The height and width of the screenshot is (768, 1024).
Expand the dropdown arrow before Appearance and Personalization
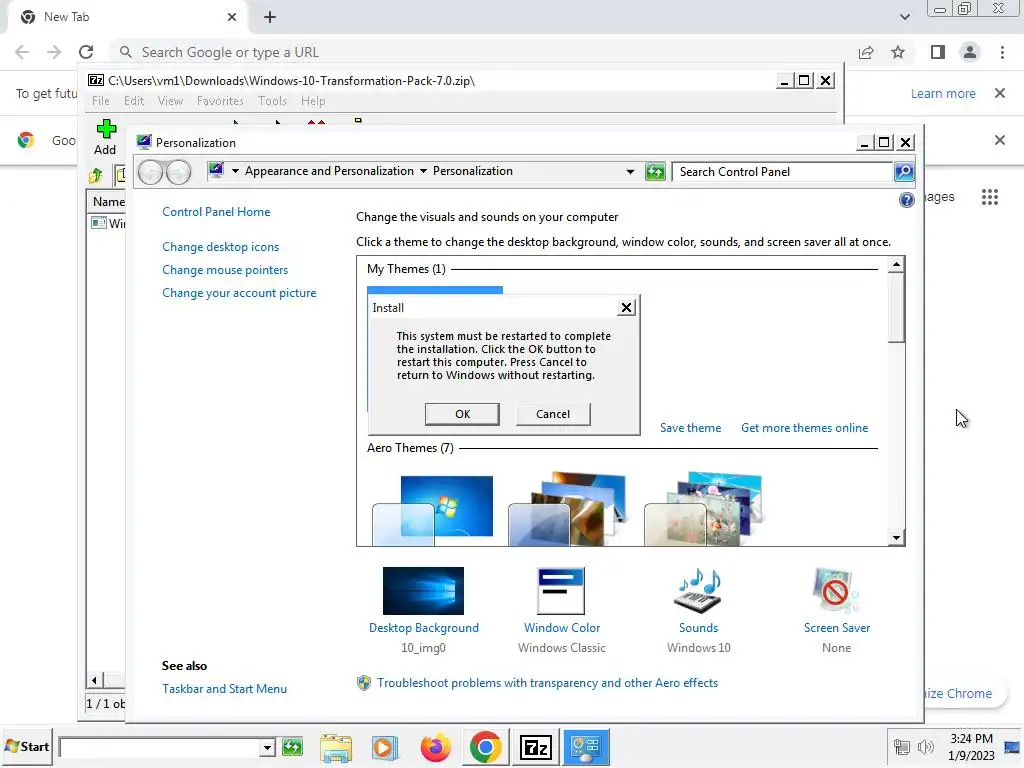[235, 171]
